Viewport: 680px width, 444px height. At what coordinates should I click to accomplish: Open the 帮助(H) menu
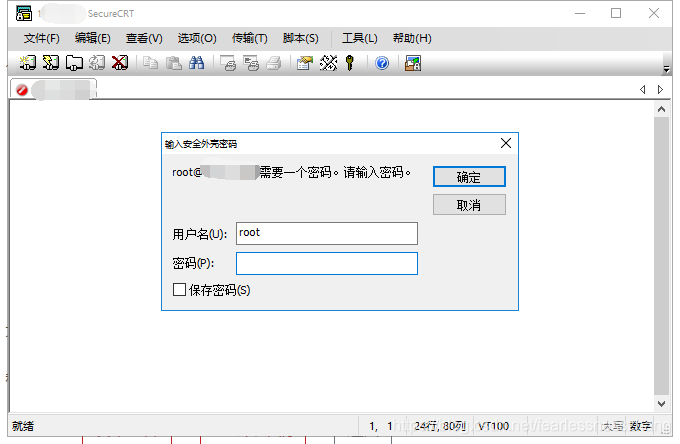(412, 38)
